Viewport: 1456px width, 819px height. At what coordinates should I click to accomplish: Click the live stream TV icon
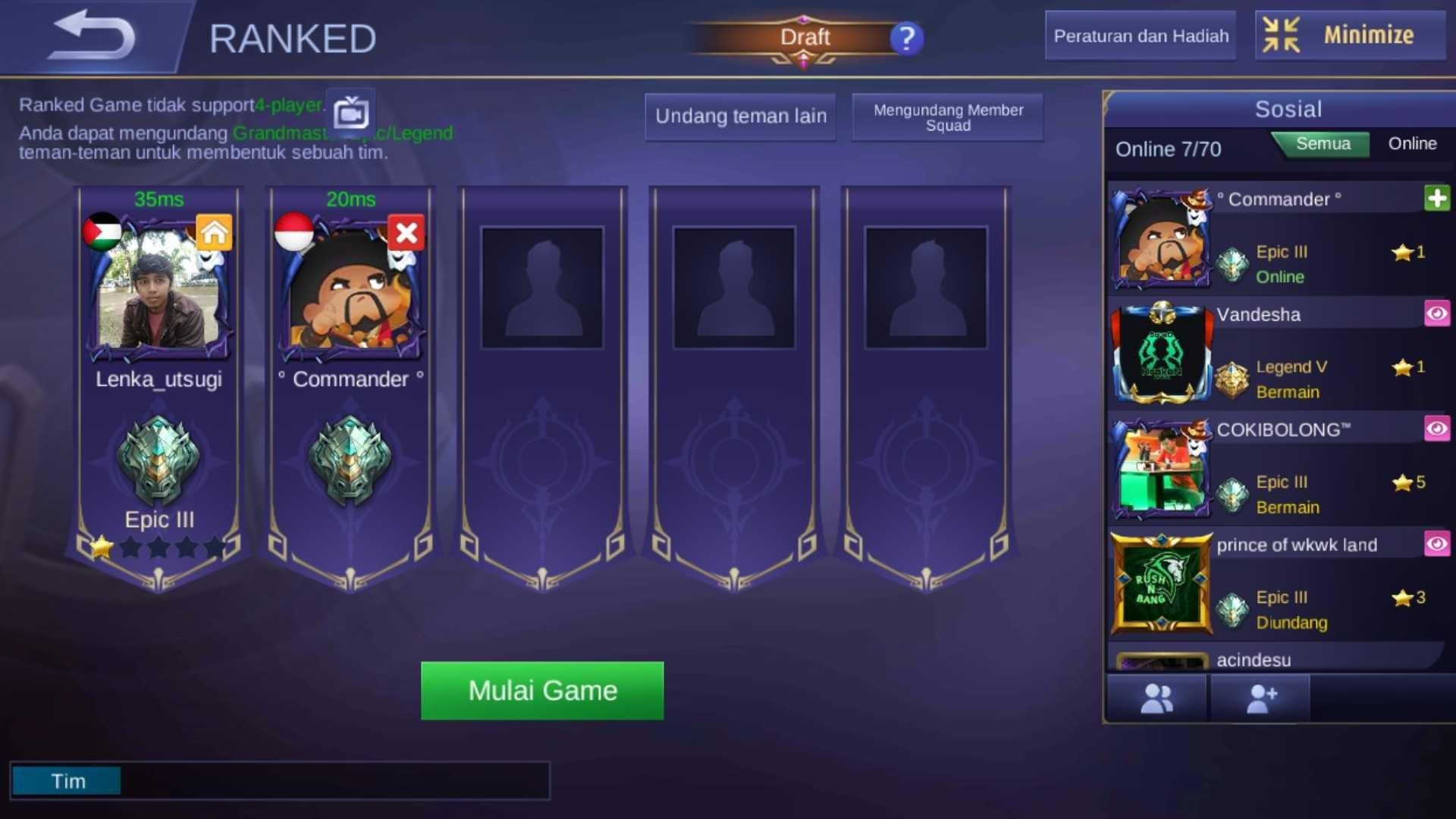350,114
